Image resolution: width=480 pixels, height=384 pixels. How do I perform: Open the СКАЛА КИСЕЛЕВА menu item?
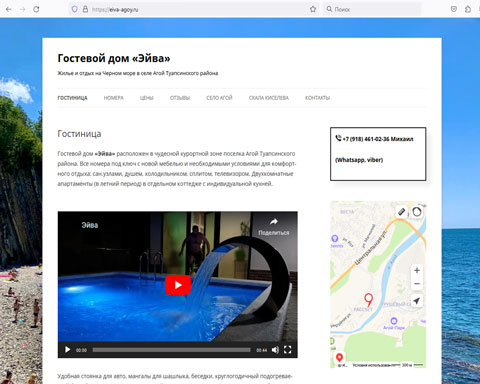coord(269,98)
